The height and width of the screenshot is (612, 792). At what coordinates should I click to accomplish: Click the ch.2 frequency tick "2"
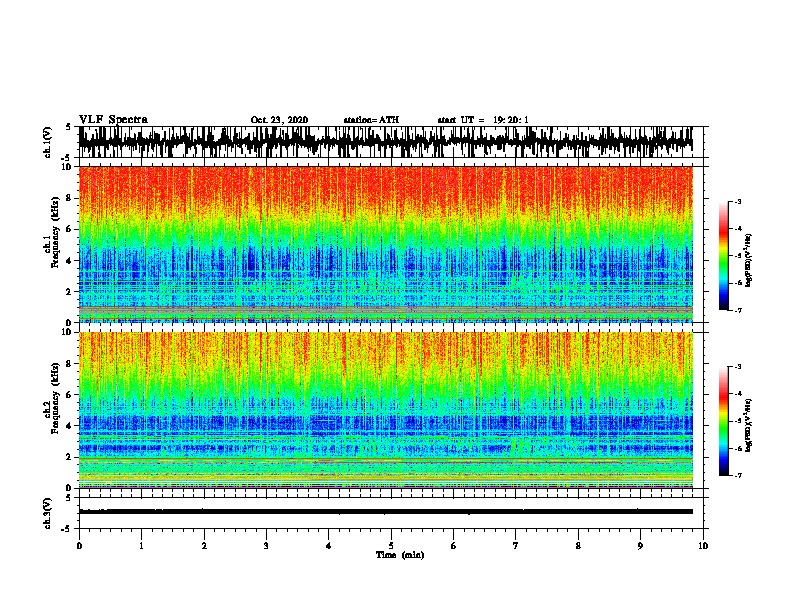[x=70, y=457]
